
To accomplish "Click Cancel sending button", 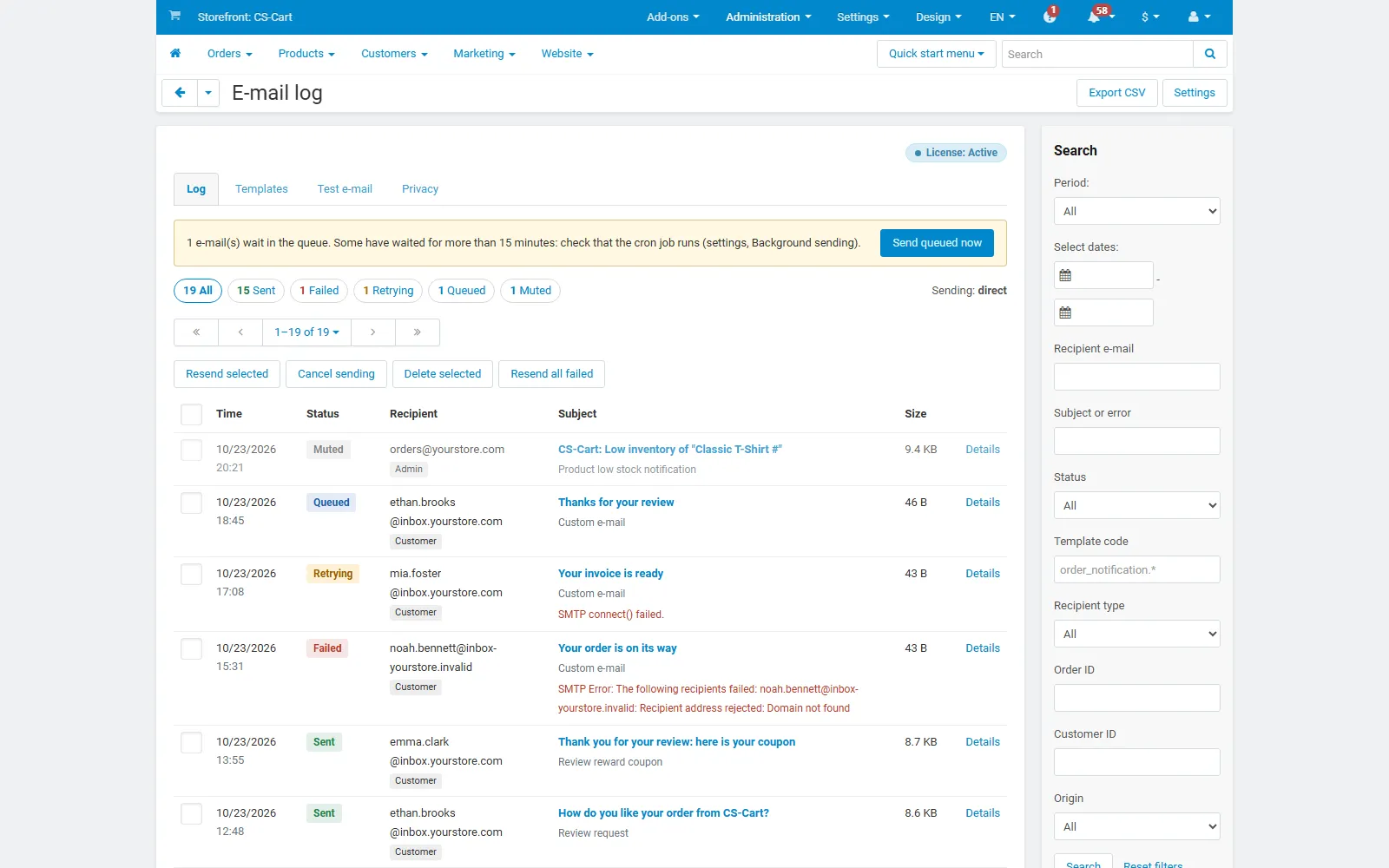I will pos(336,374).
